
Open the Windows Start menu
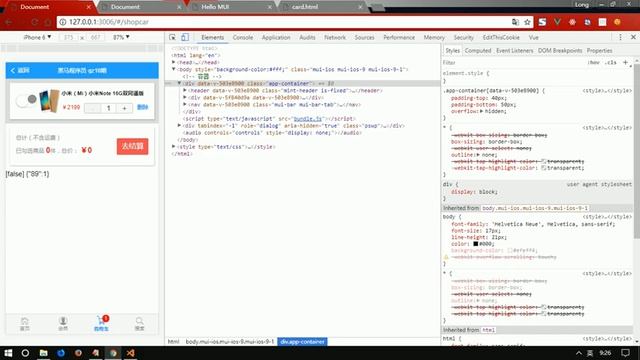(x=8, y=353)
